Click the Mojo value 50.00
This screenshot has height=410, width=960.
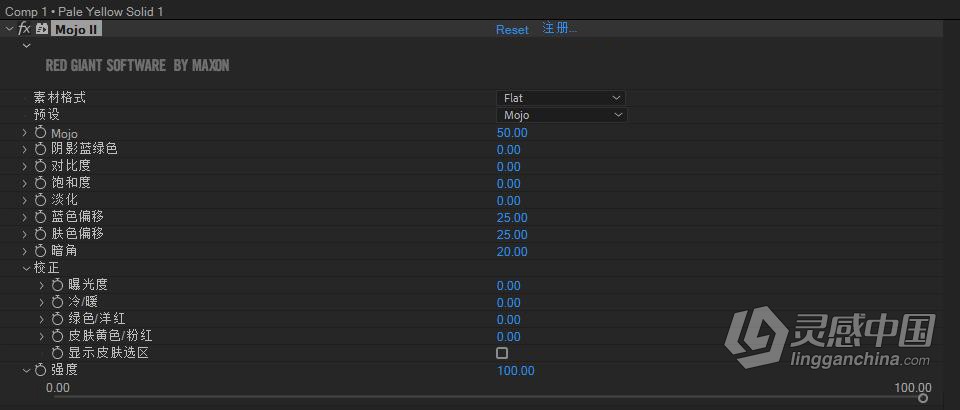512,133
